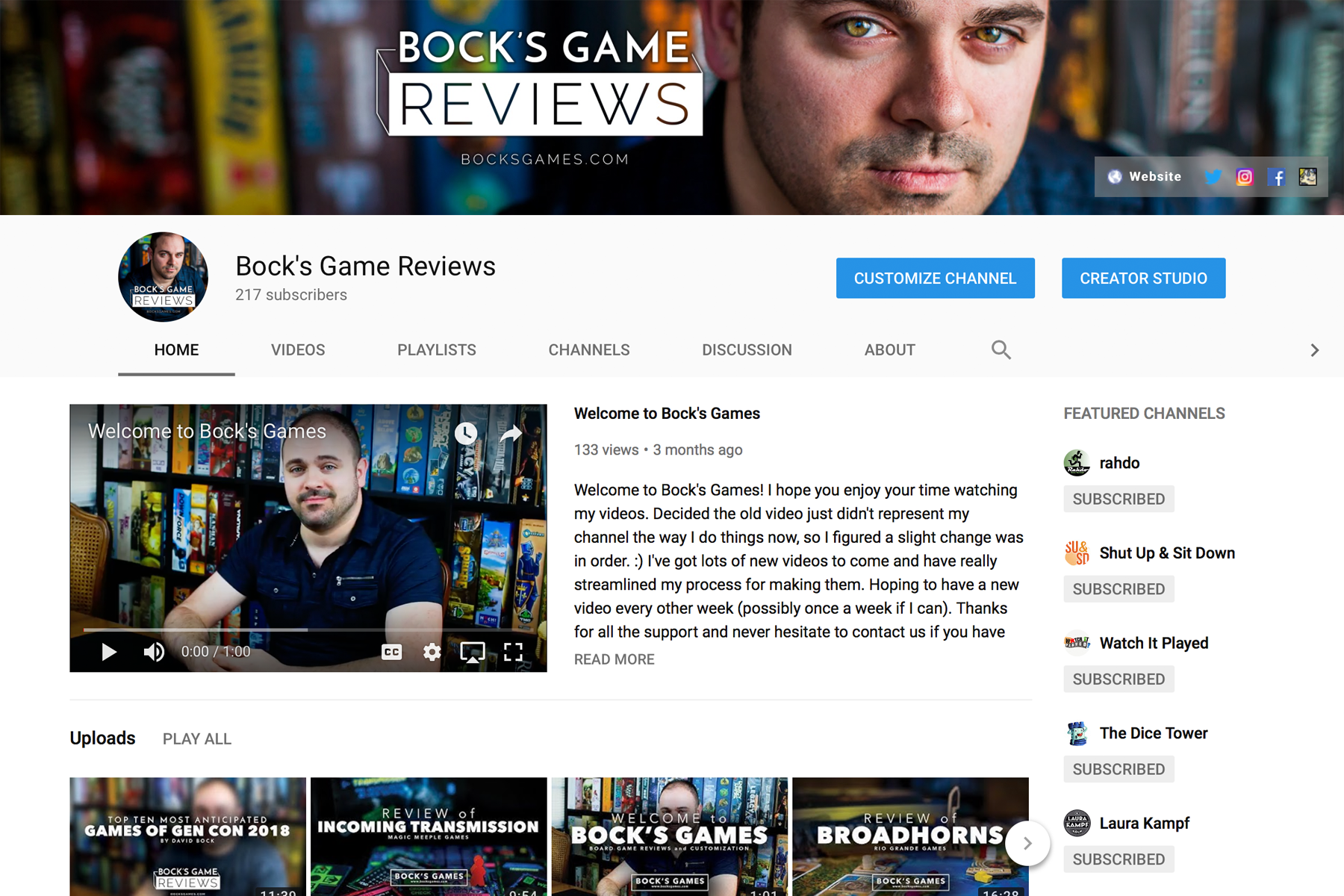Go to the Channels tab
The width and height of the screenshot is (1344, 896).
589,349
